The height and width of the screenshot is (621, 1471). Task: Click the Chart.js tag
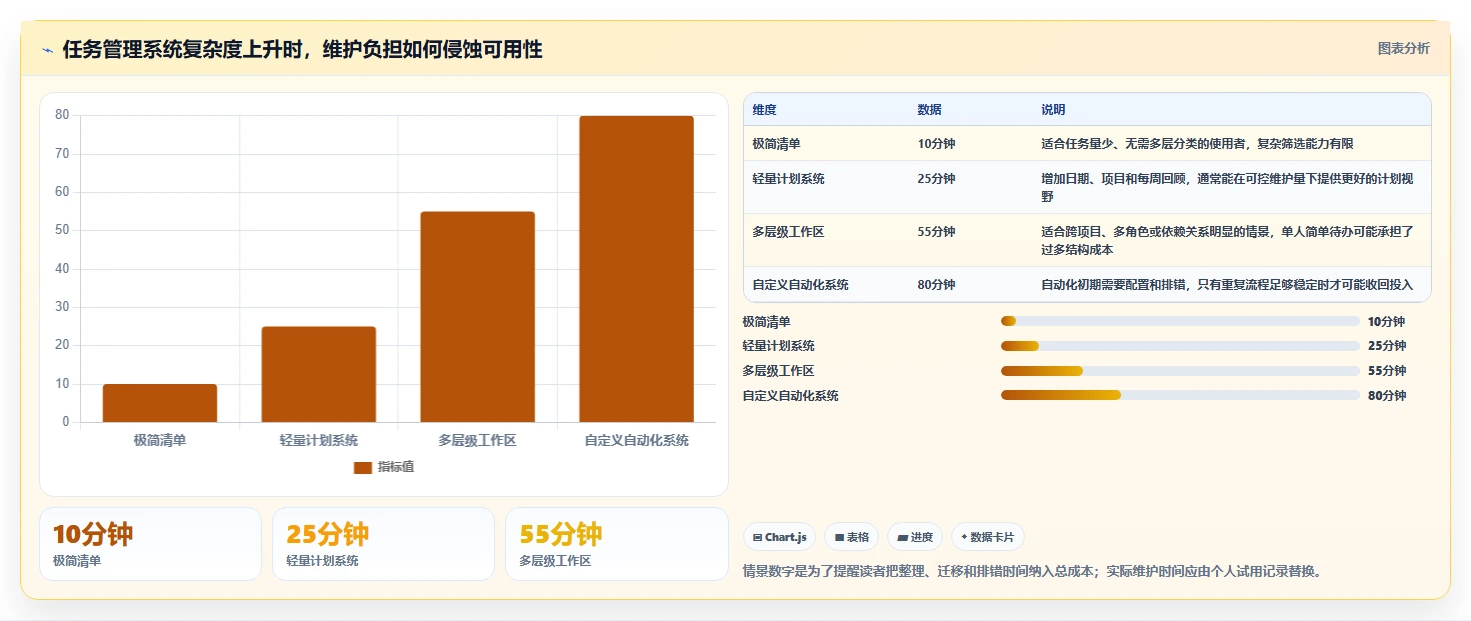(x=779, y=537)
